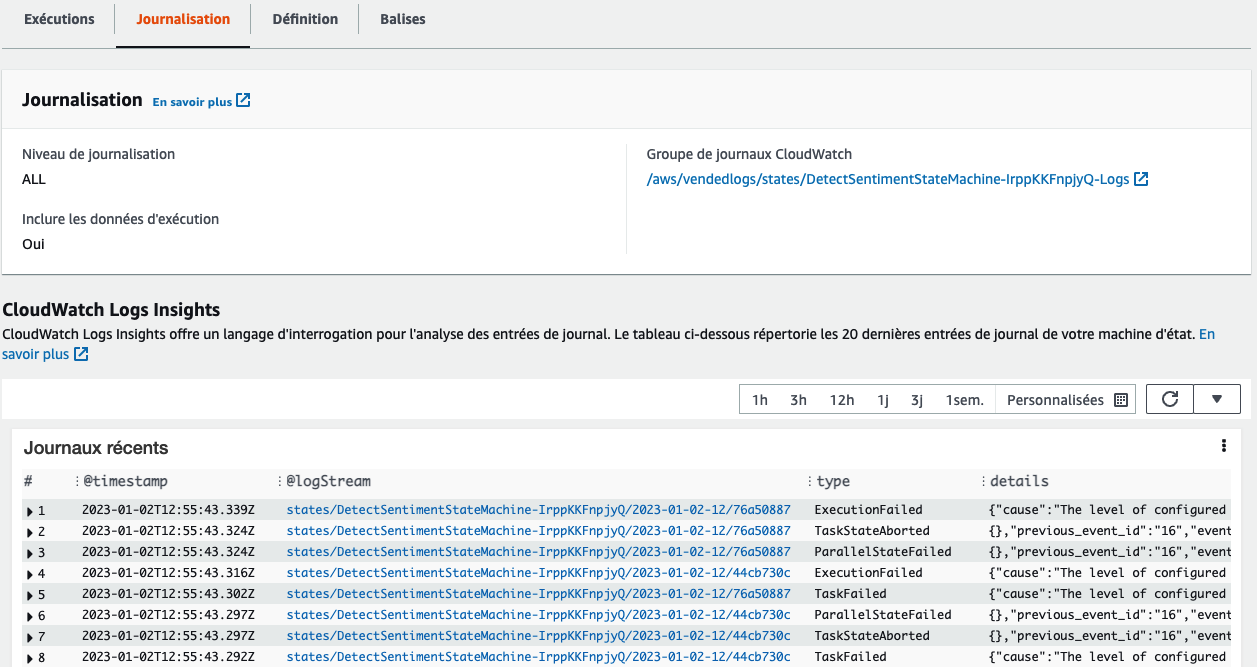1257x667 pixels.
Task: Expand log entry row 7
Action: (x=31, y=637)
